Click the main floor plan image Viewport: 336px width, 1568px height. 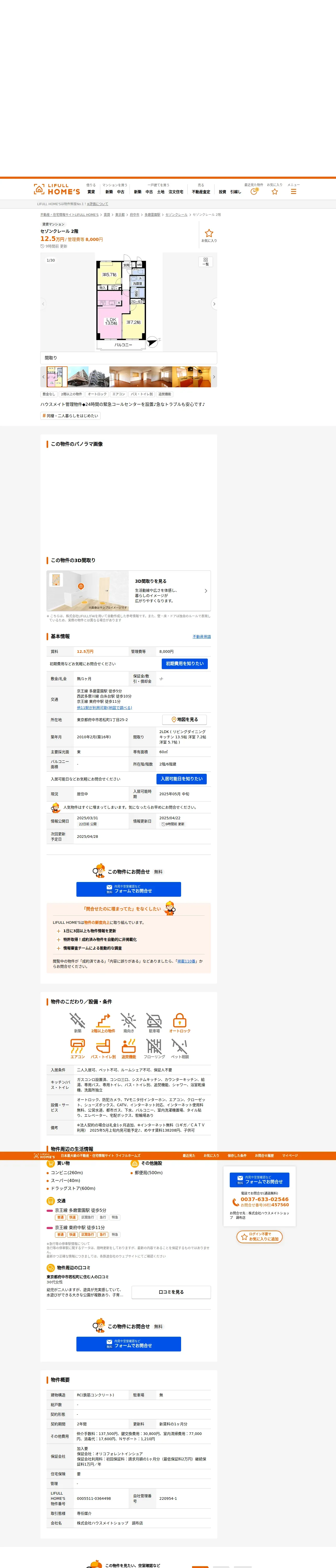tap(129, 303)
